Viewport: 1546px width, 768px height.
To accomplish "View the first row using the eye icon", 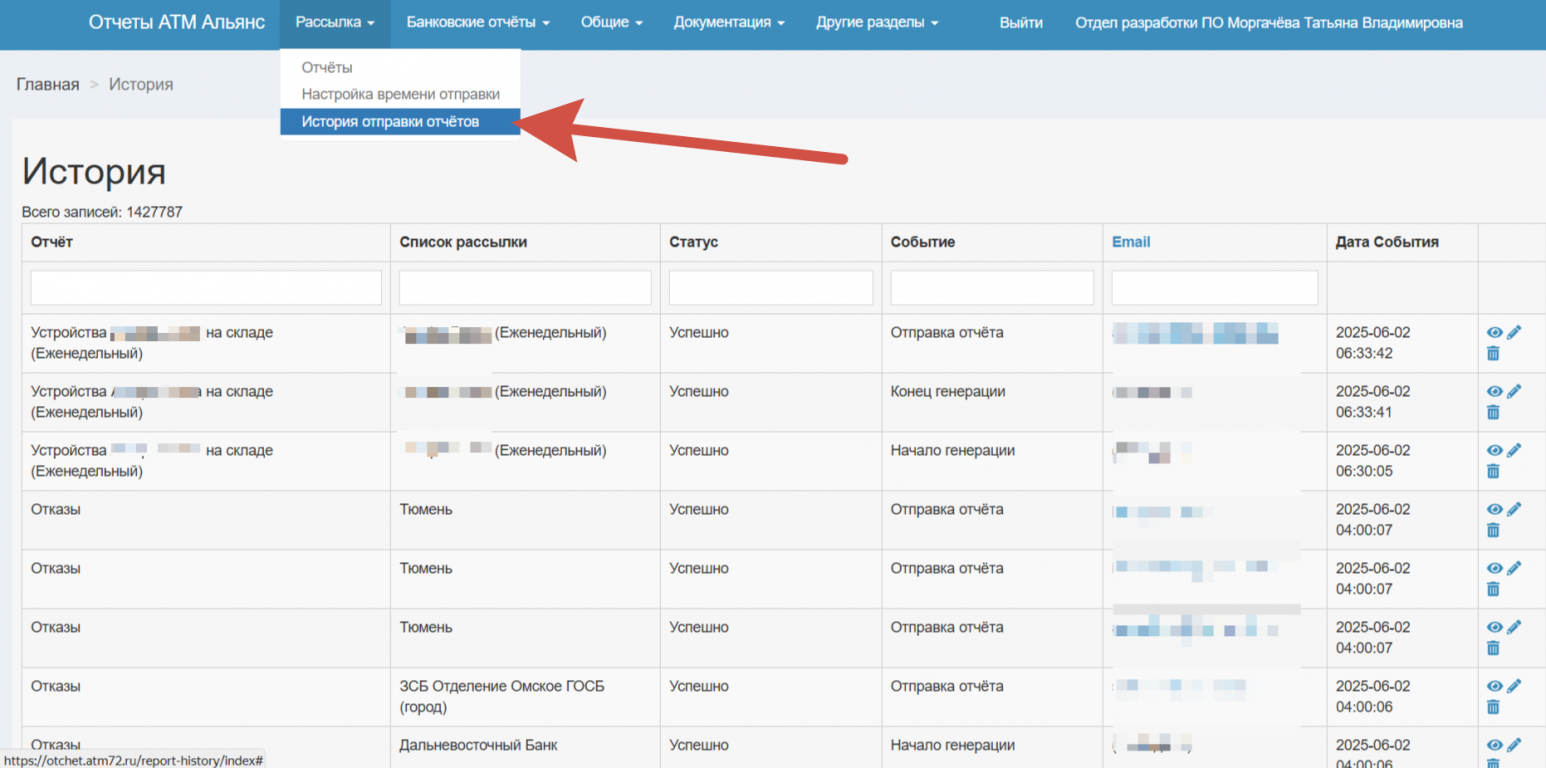I will click(x=1495, y=333).
